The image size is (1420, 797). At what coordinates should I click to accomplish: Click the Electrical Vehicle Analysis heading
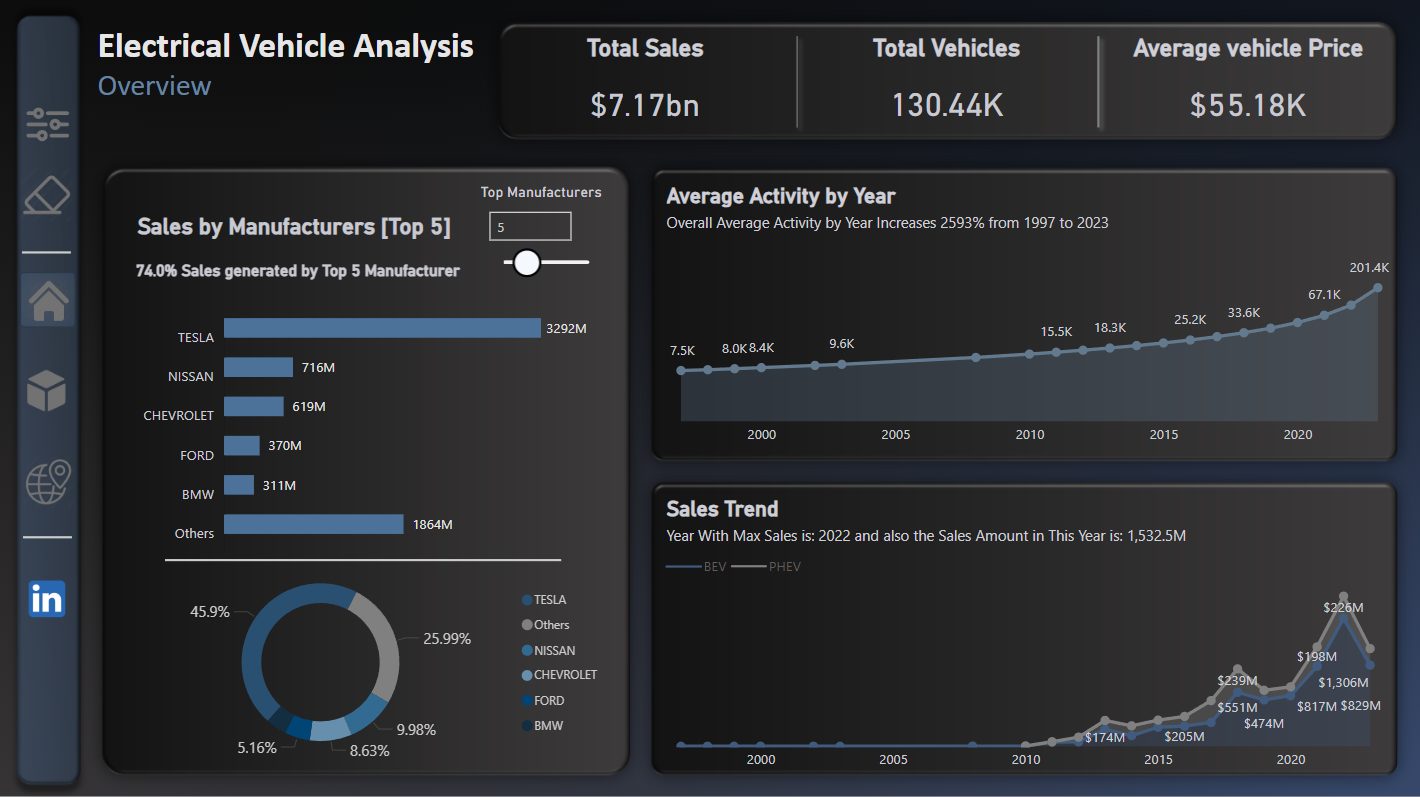(286, 46)
